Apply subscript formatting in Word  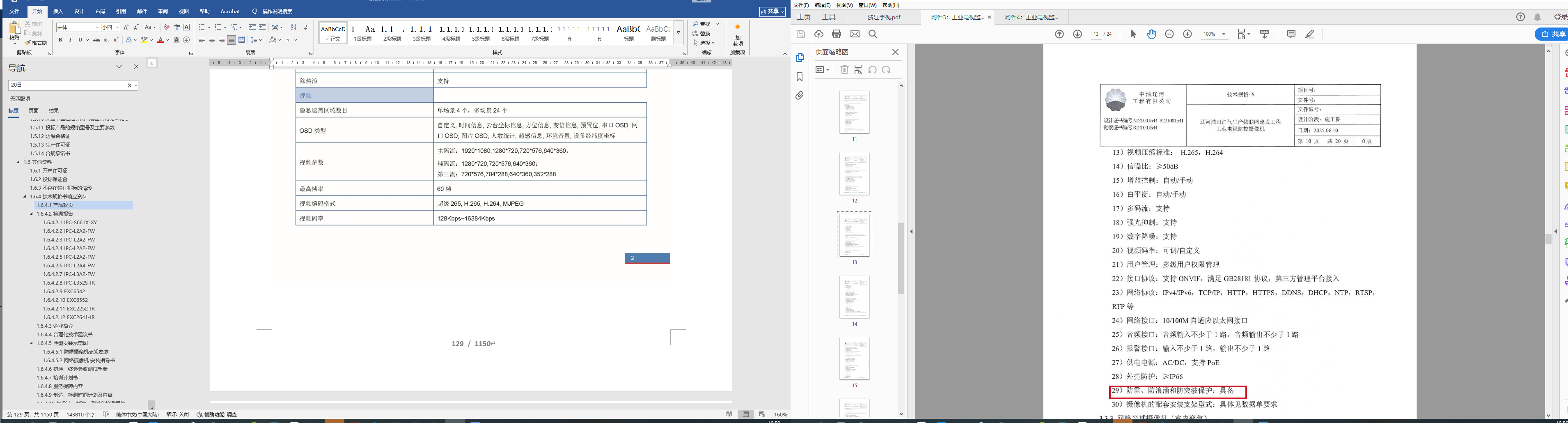coord(106,40)
